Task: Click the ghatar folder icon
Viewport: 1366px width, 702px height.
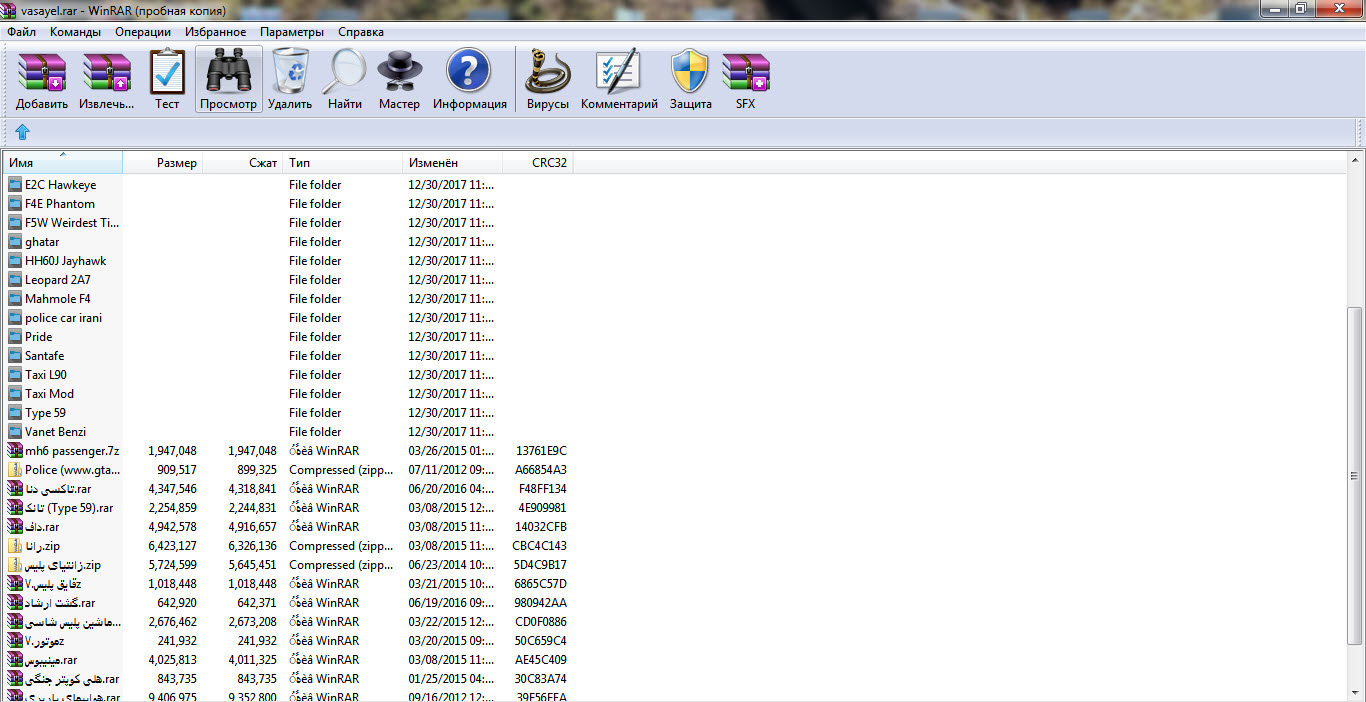Action: pyautogui.click(x=15, y=242)
